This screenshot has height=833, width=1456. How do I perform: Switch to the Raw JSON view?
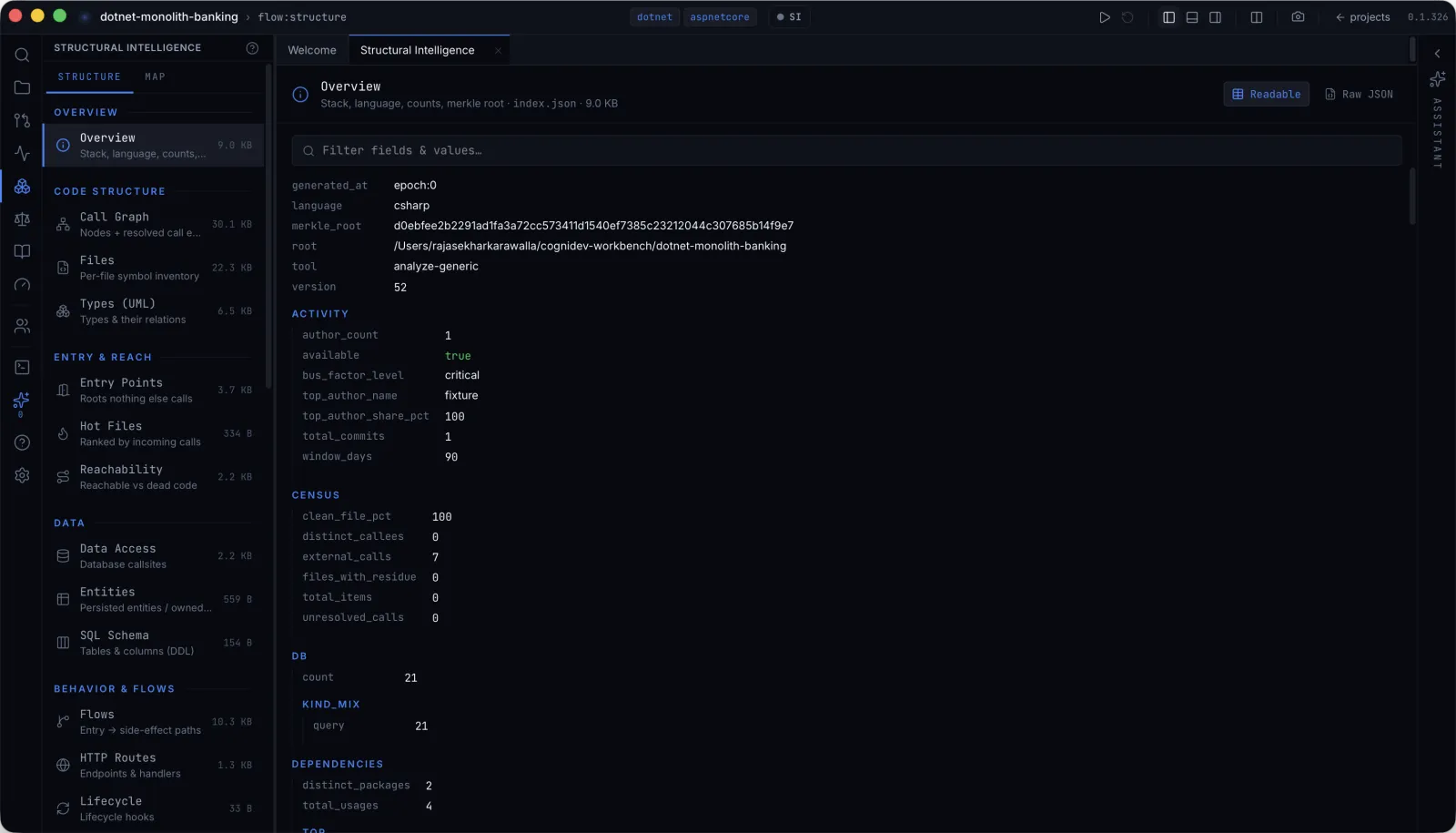tap(1359, 95)
